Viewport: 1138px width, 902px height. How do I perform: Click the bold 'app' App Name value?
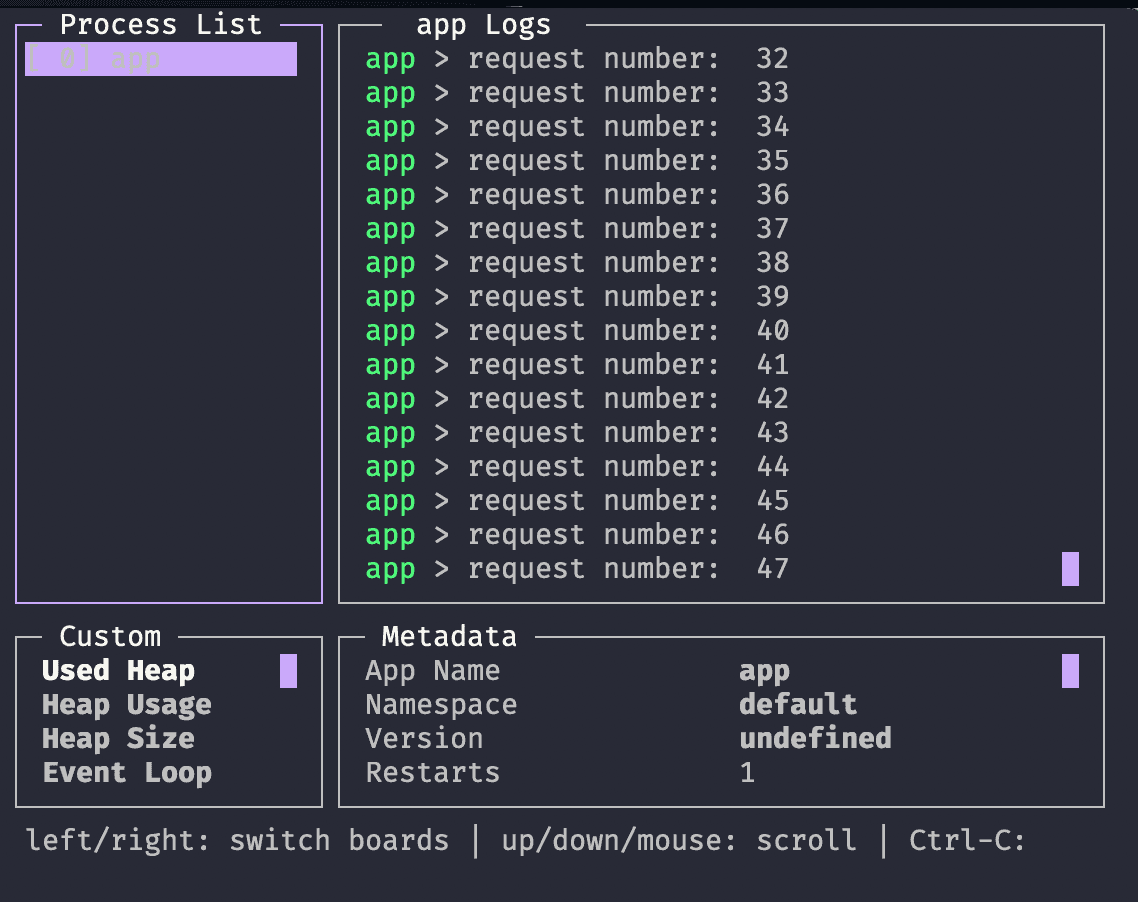764,672
